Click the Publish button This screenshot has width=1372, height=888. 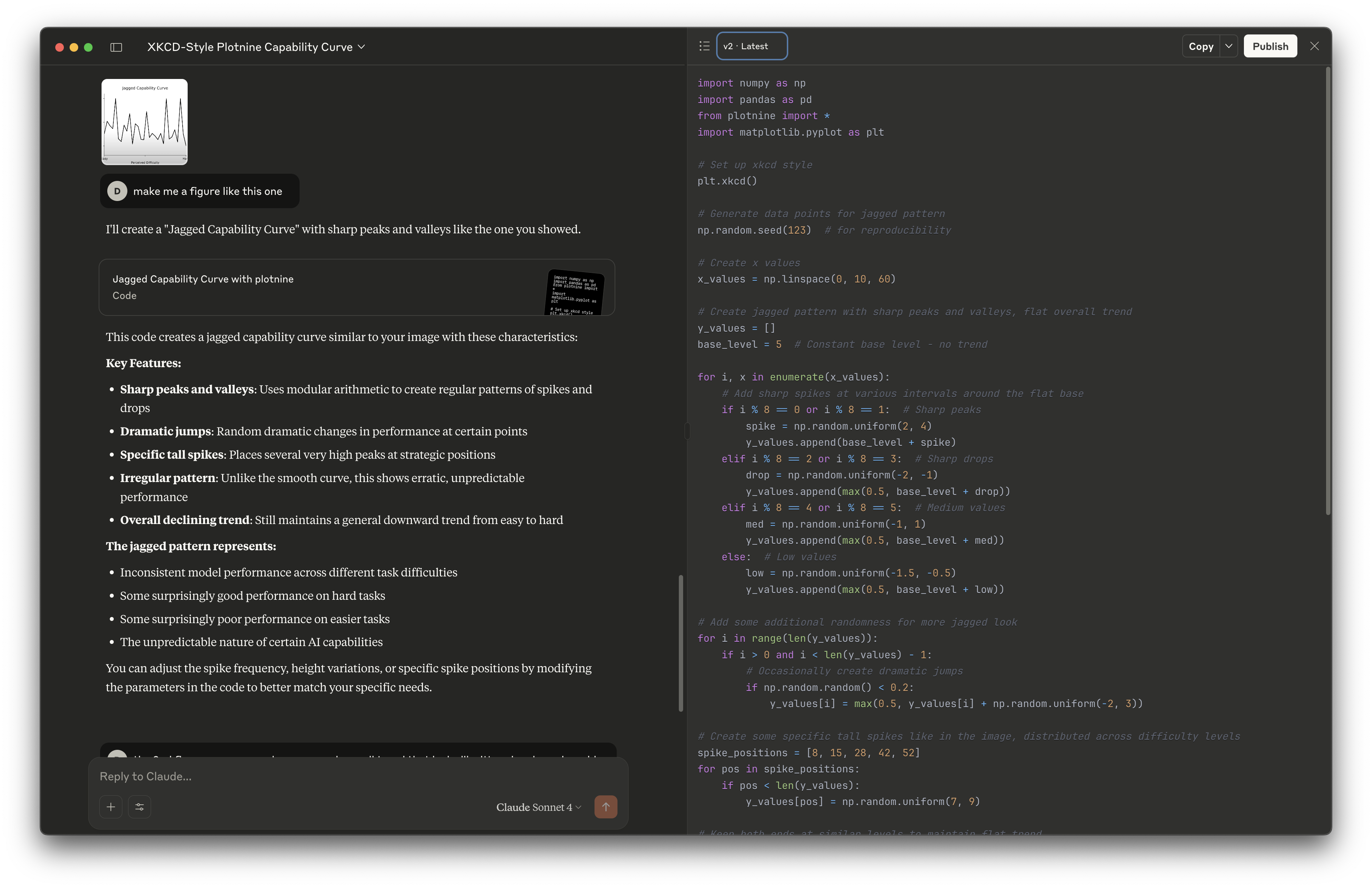point(1270,46)
